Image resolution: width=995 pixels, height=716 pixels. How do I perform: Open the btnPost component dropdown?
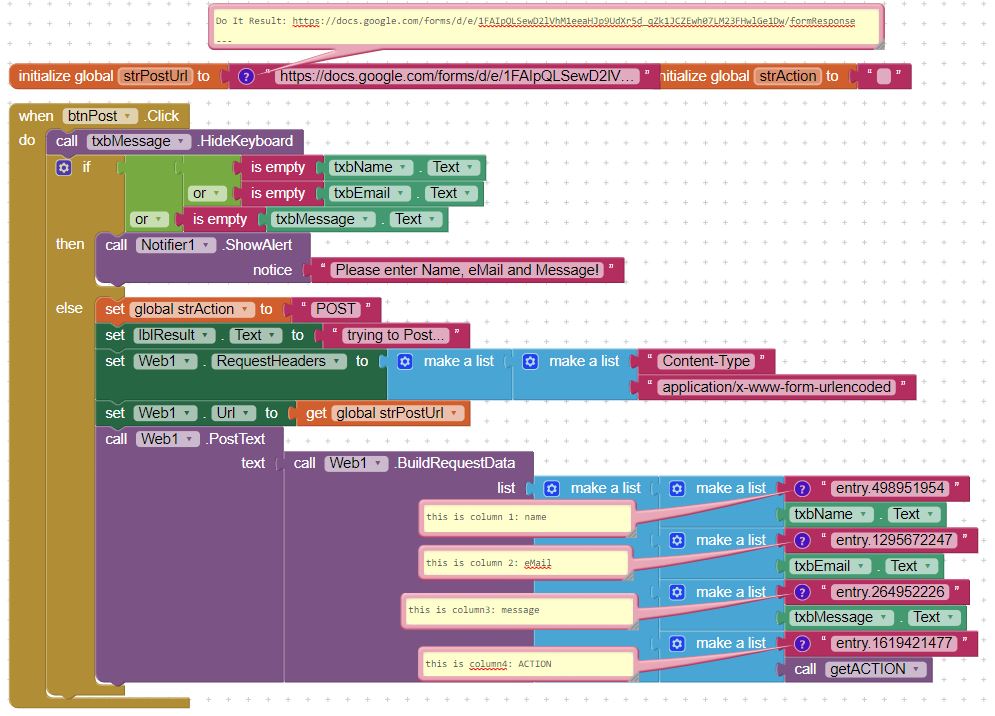100,116
